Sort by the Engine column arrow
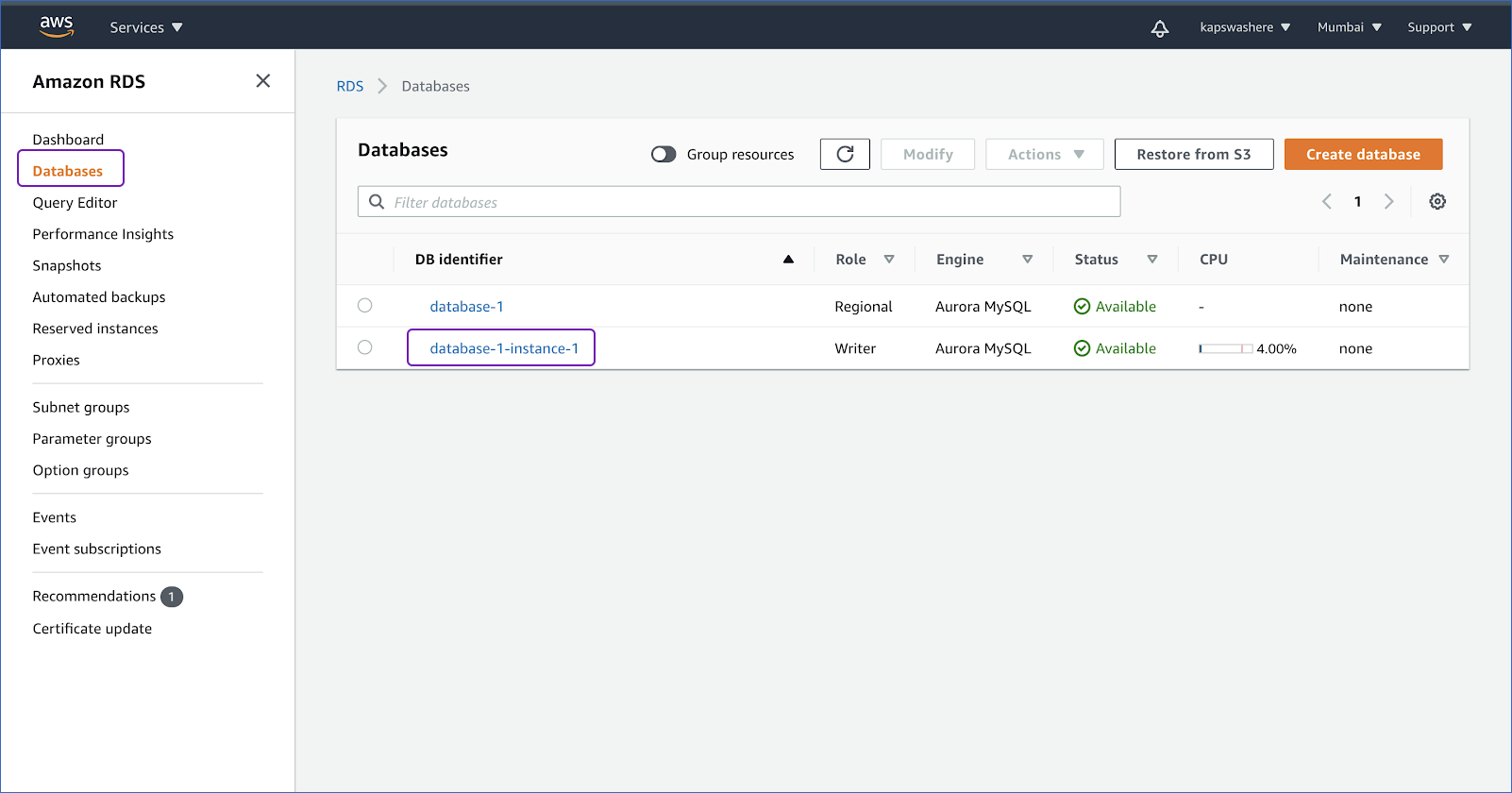Viewport: 1512px width, 793px height. (1028, 260)
